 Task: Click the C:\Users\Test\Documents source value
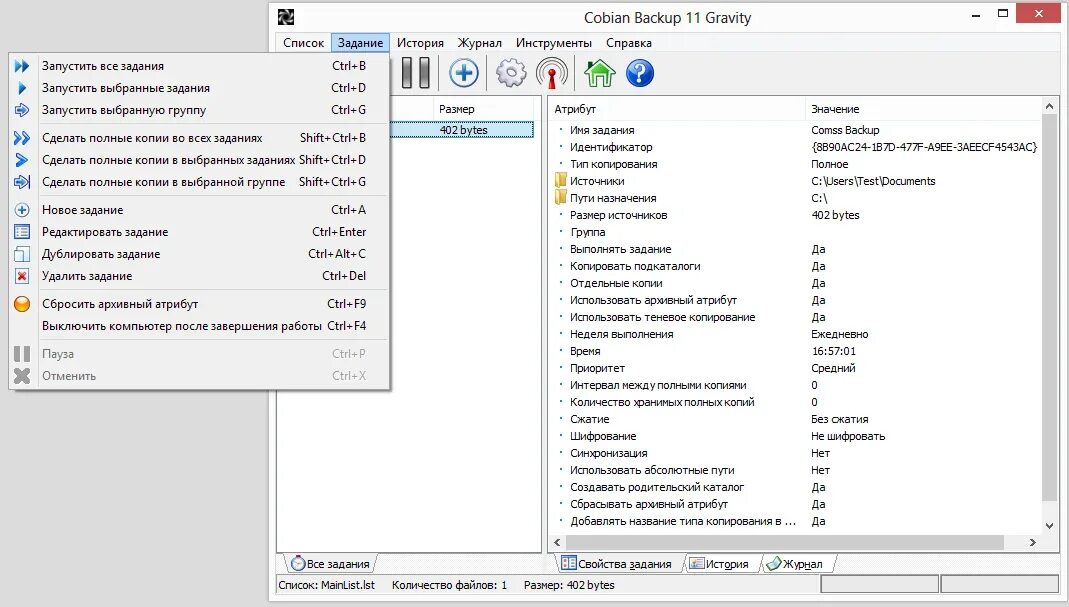(x=873, y=181)
